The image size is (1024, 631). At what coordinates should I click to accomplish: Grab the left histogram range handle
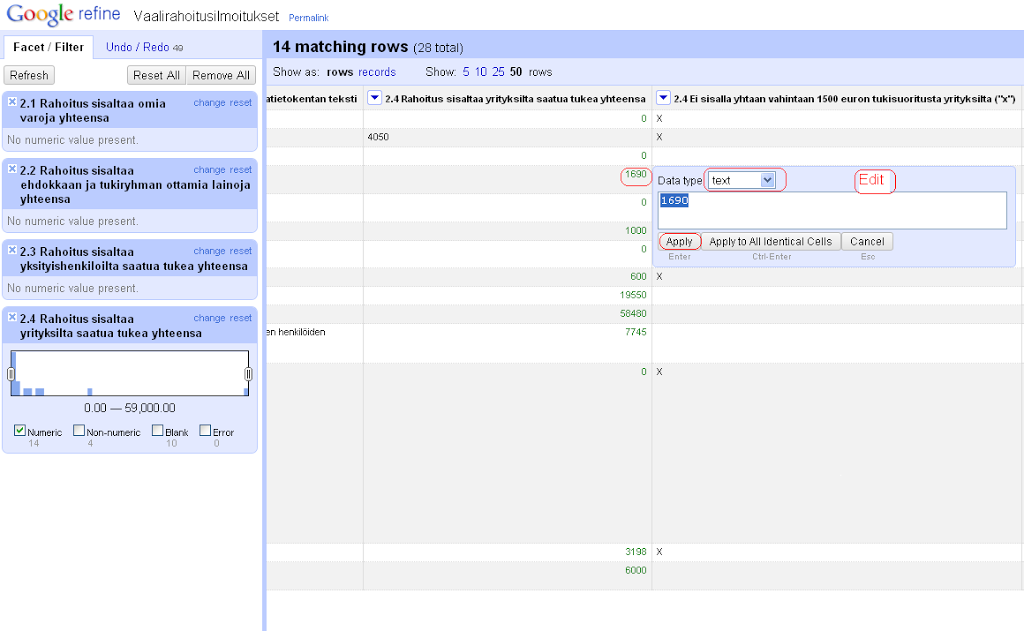[11, 373]
